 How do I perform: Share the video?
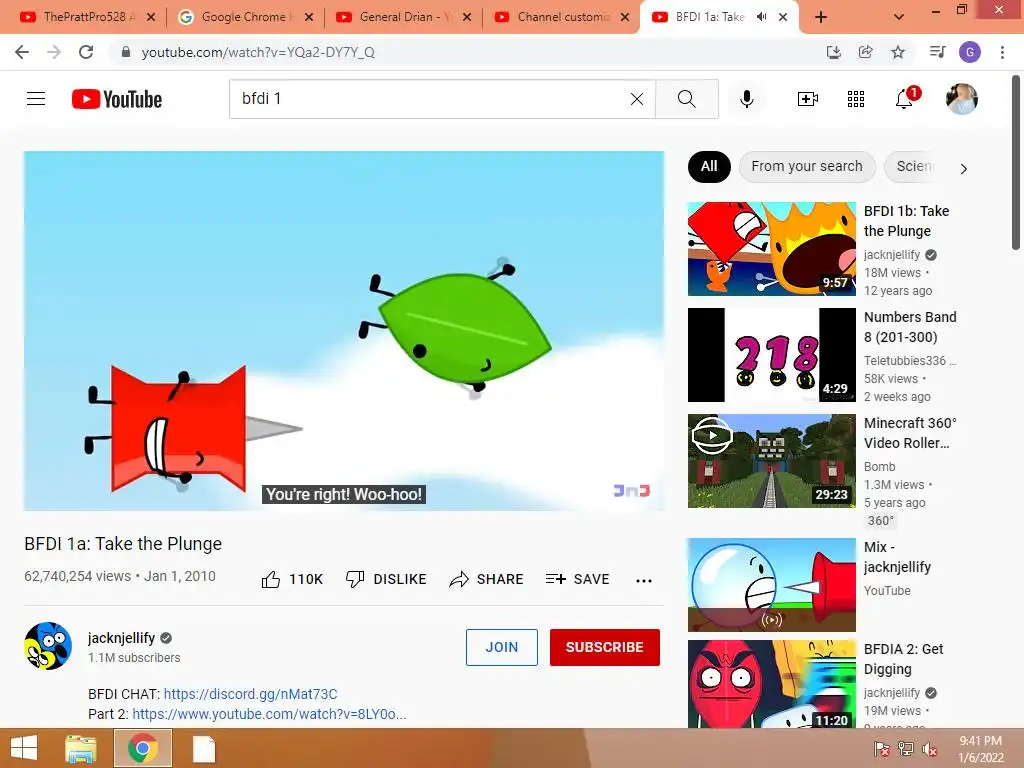pos(487,579)
